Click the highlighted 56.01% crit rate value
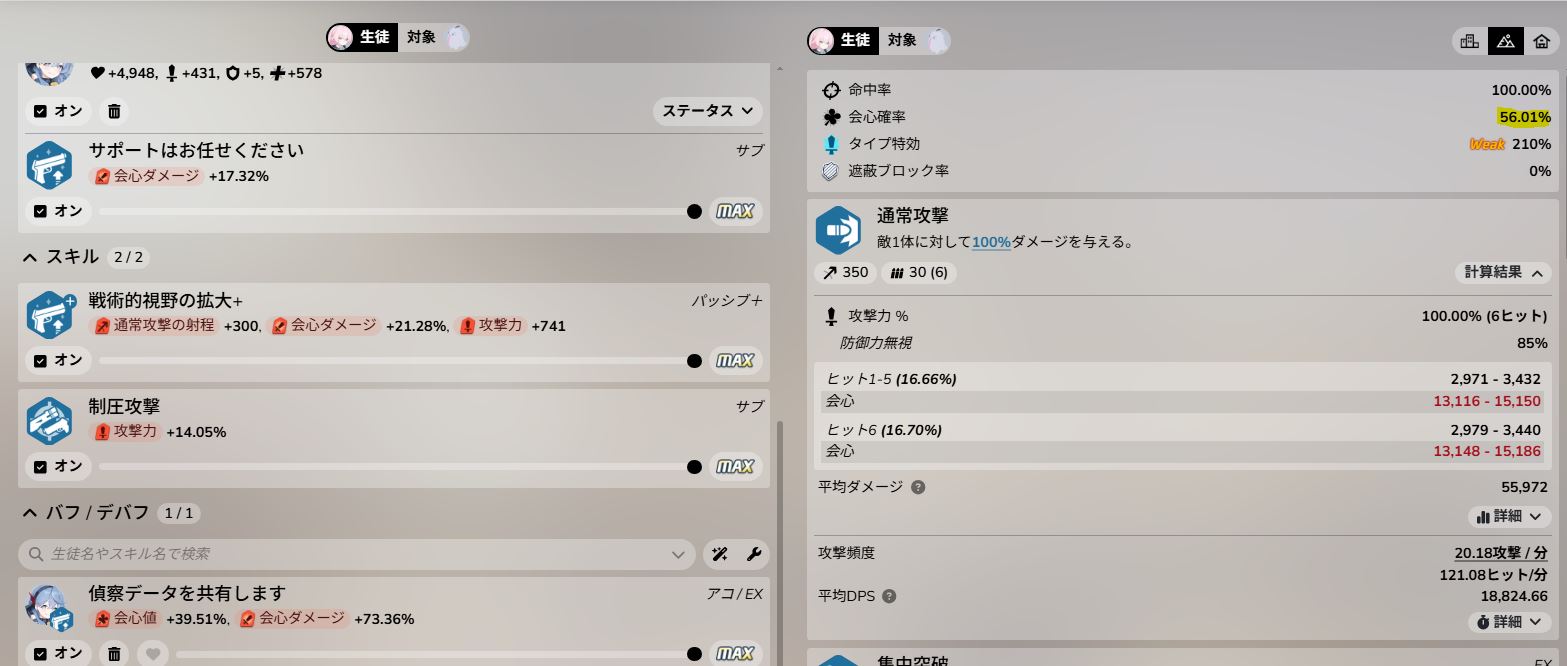 [x=1525, y=117]
